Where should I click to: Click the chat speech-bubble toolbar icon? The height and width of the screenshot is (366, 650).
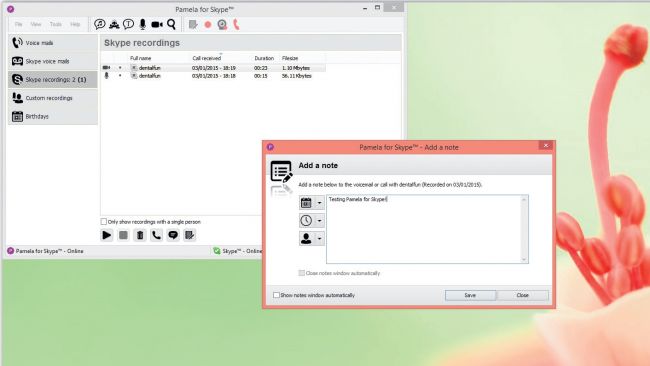(99, 24)
